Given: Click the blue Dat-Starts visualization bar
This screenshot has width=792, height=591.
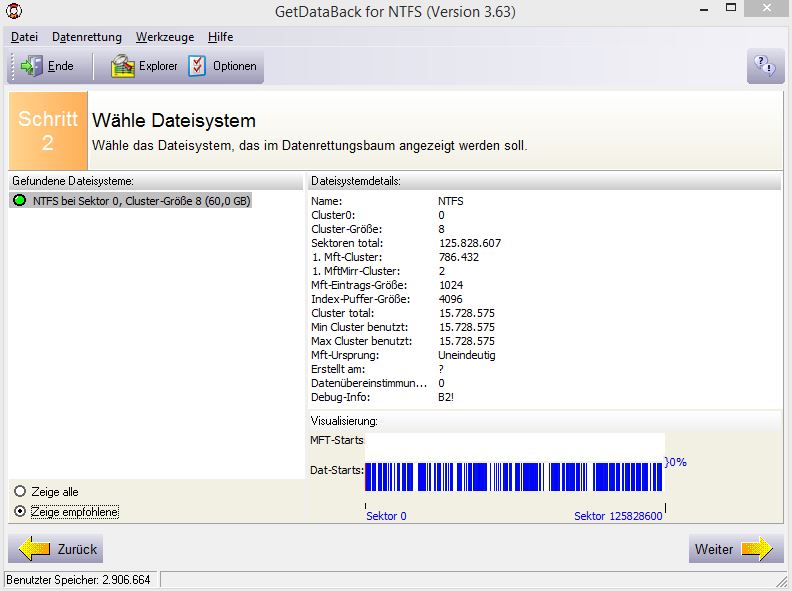Looking at the screenshot, I should point(514,476).
